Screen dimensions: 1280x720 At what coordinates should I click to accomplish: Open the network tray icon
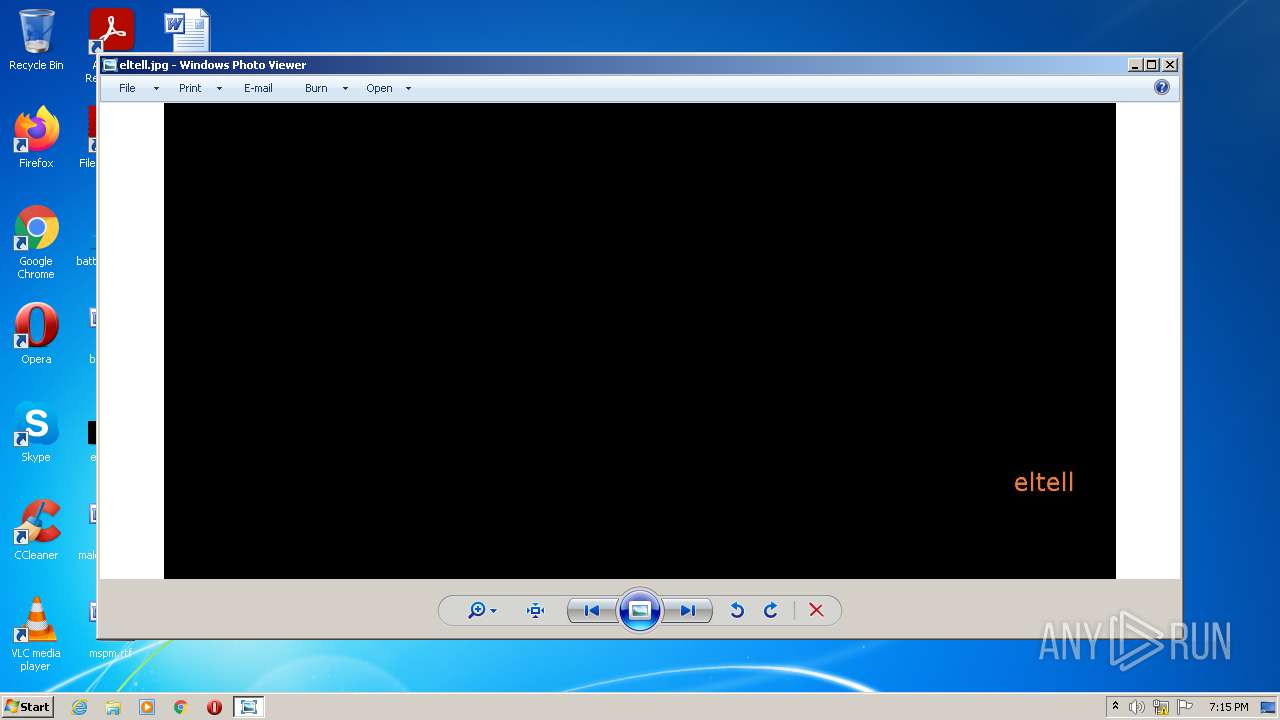click(x=1161, y=707)
